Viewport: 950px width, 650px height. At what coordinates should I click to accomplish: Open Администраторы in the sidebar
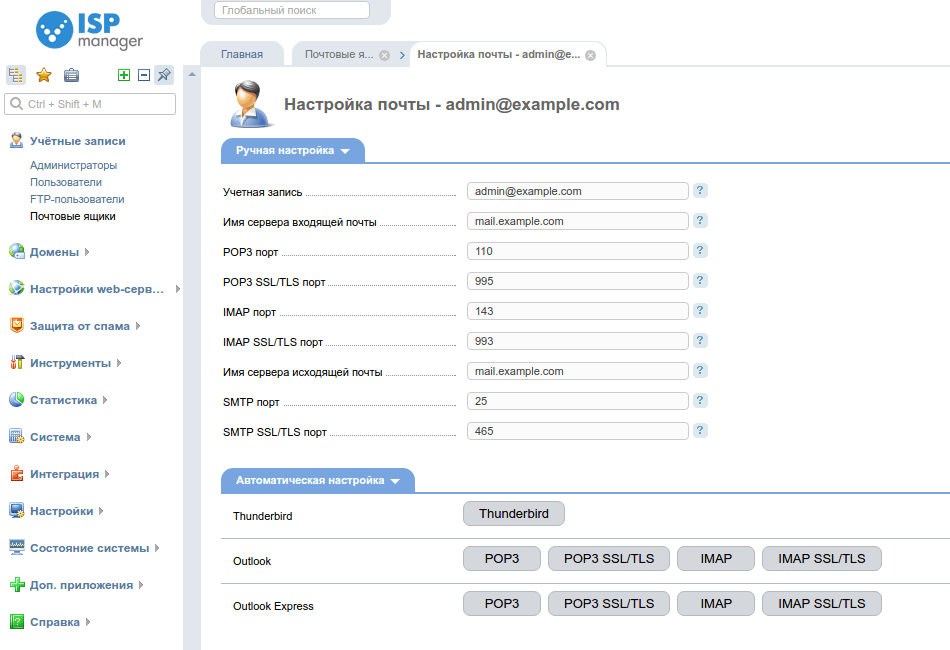click(73, 165)
